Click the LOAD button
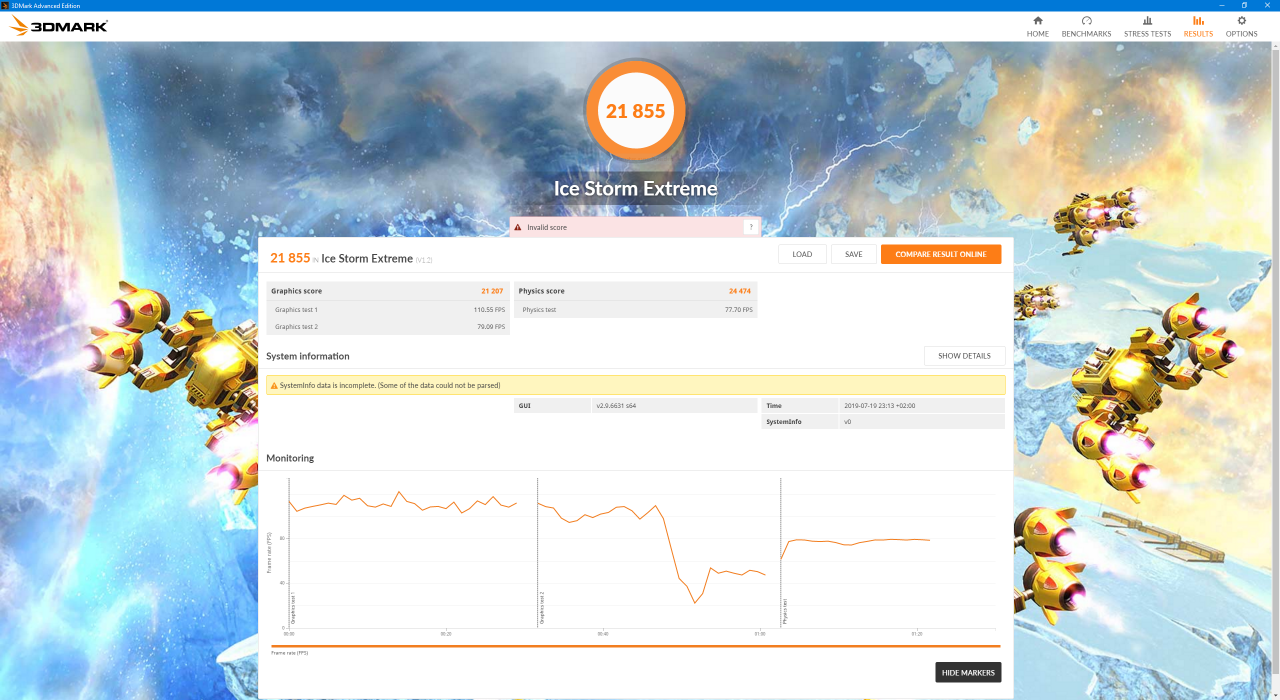 click(x=802, y=254)
